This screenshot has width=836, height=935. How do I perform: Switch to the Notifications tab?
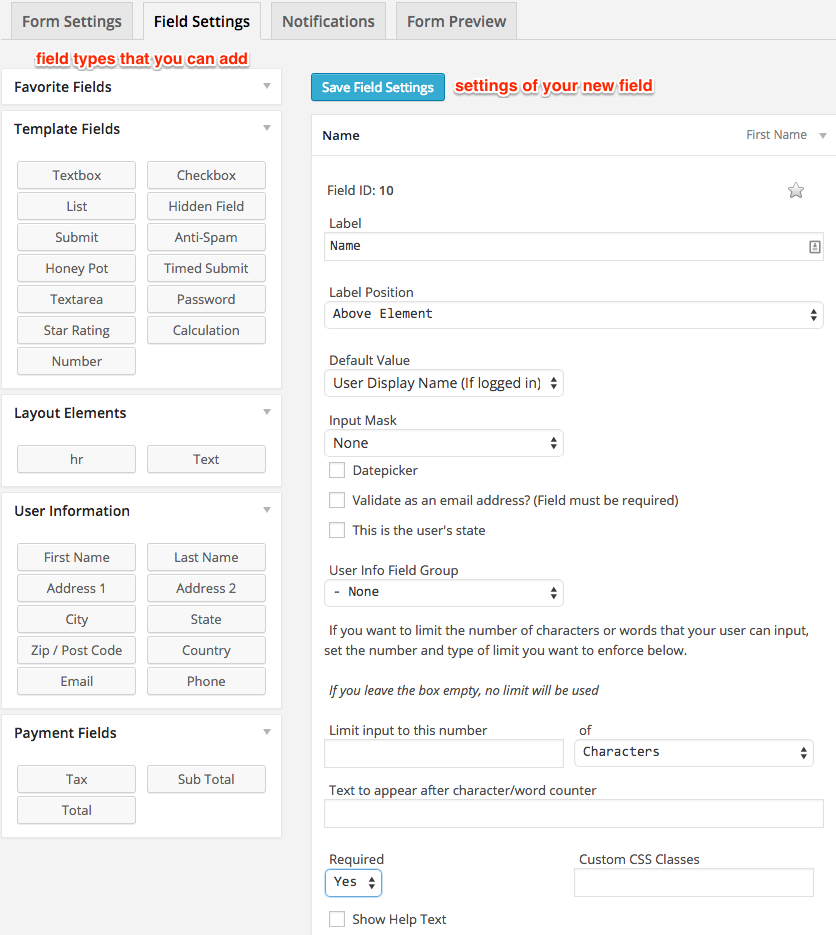click(329, 21)
